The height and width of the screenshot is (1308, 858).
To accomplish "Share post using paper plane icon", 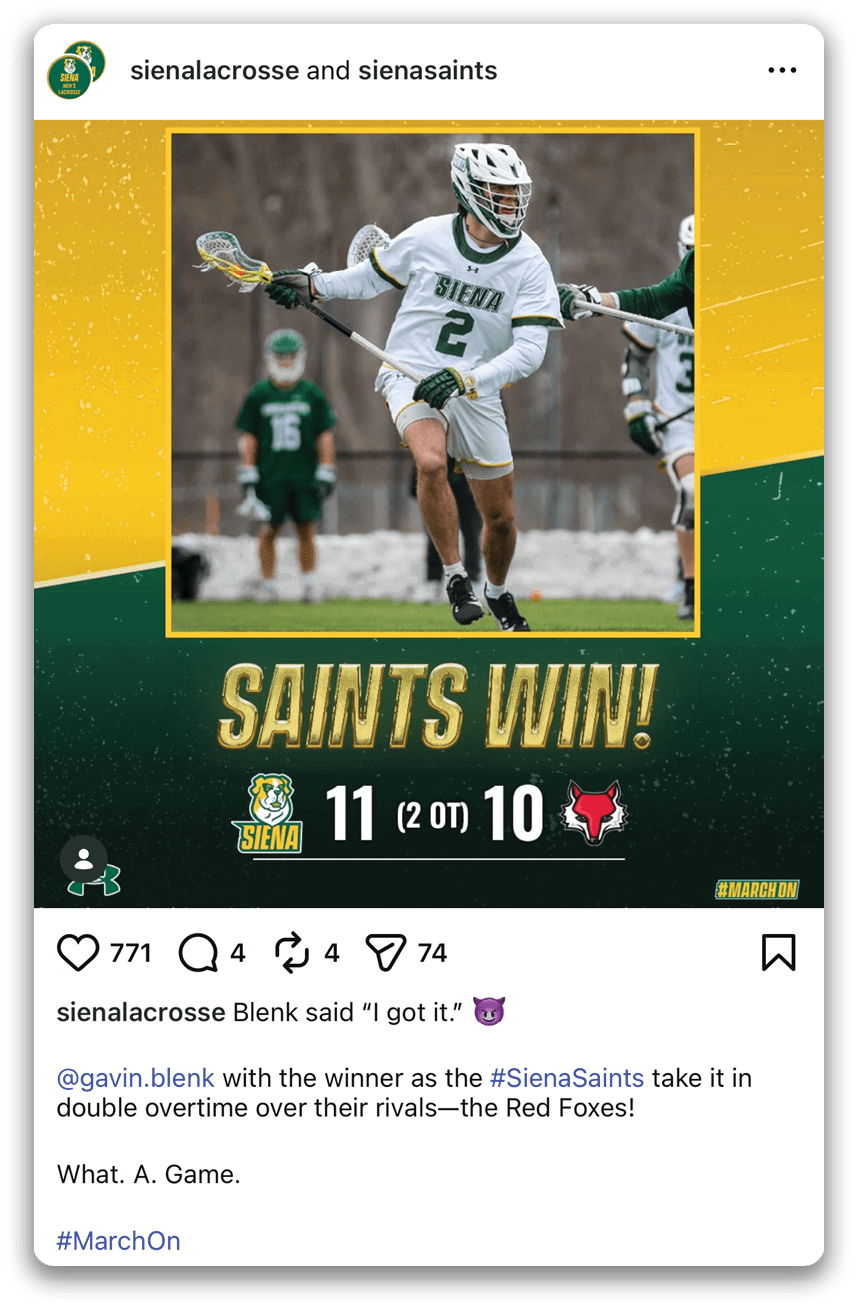I will click(x=385, y=953).
